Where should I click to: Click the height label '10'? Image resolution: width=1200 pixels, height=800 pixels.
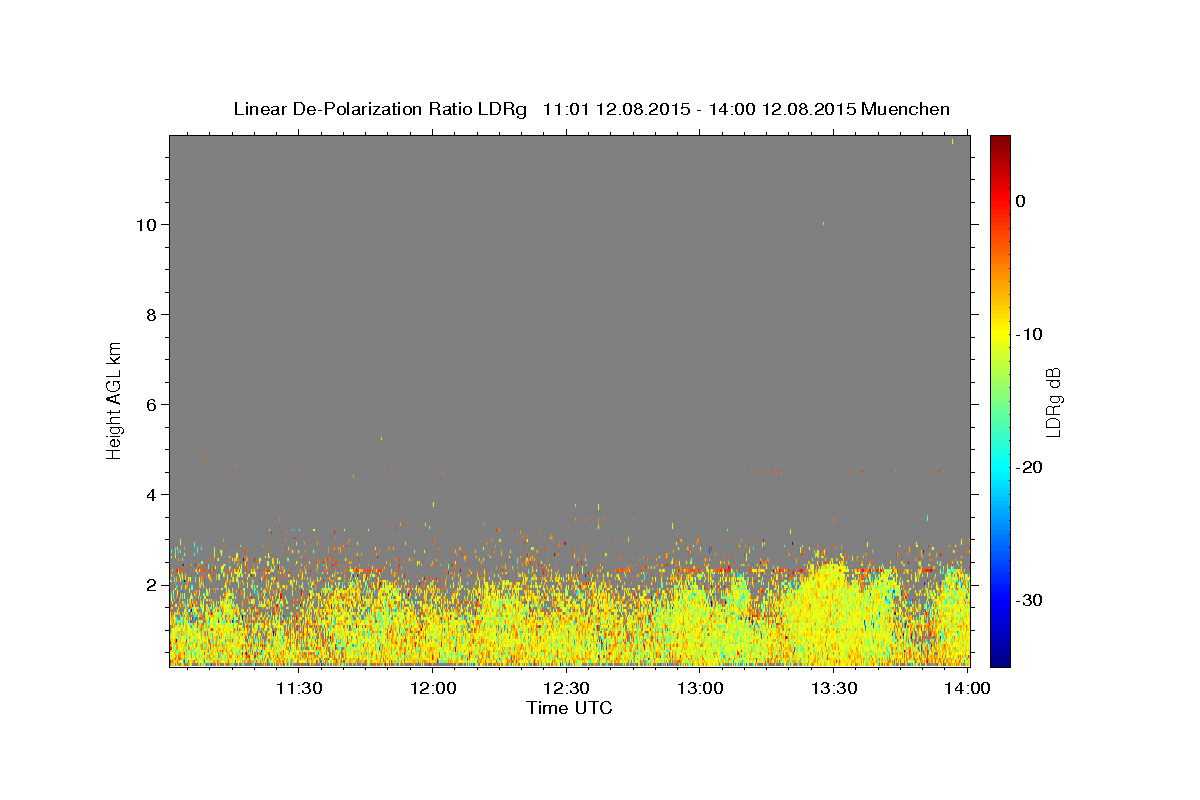[x=148, y=225]
